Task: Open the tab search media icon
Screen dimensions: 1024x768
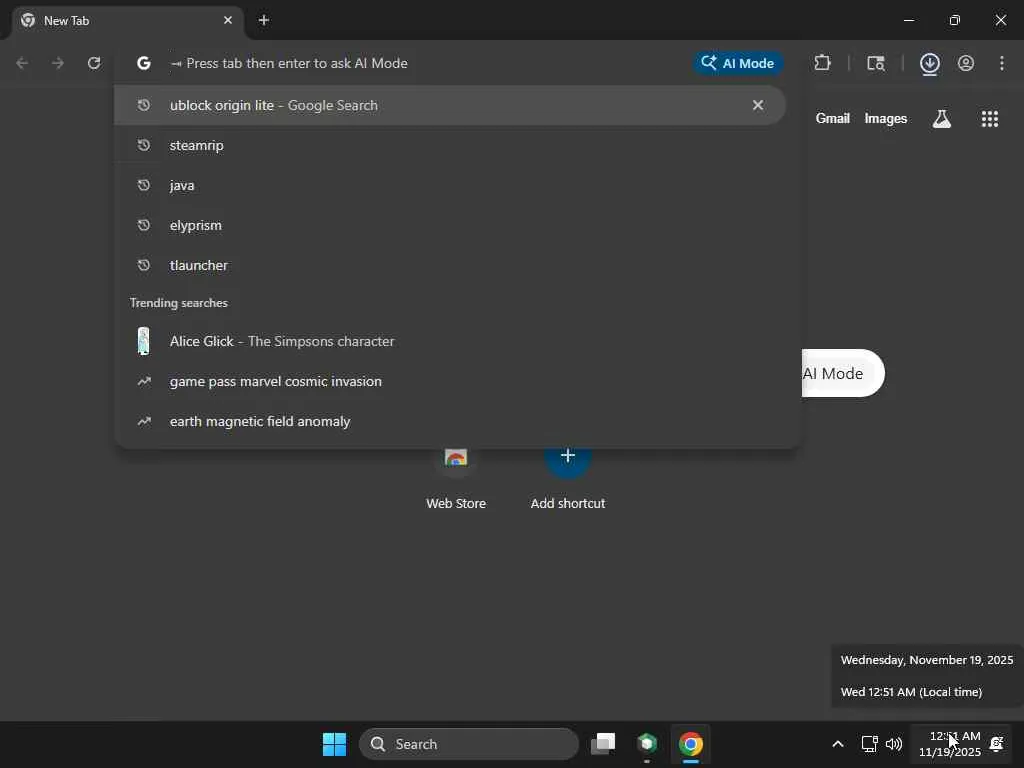Action: 876,63
